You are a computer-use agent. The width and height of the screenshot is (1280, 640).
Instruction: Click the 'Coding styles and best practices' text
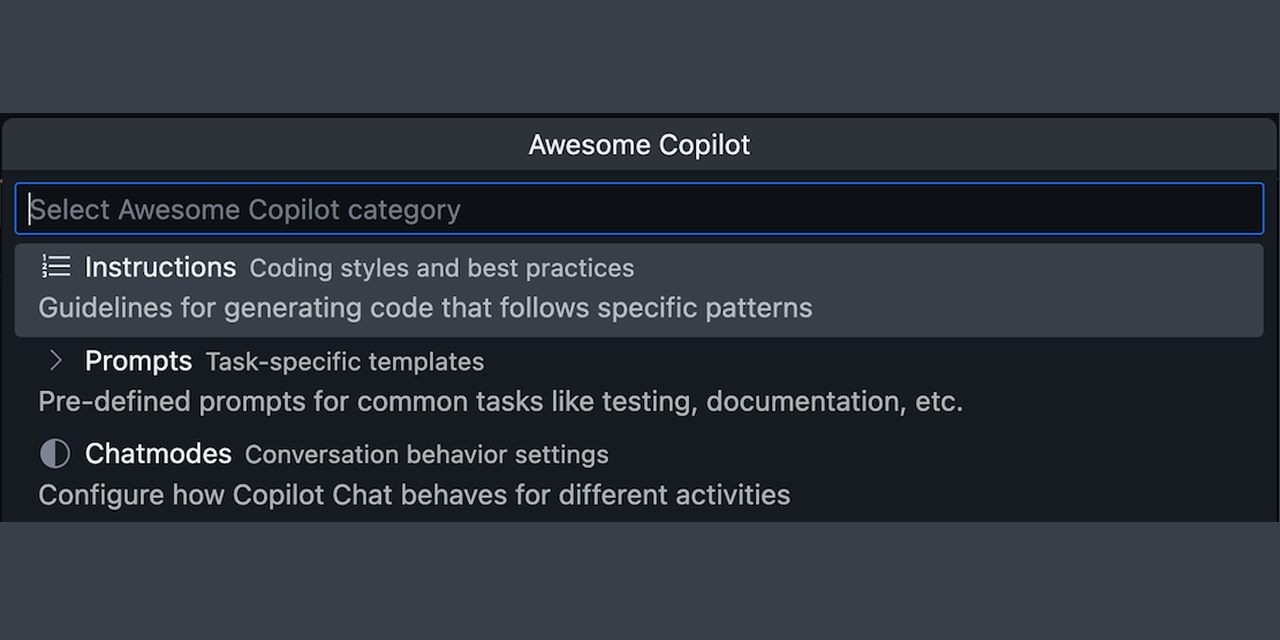tap(442, 268)
